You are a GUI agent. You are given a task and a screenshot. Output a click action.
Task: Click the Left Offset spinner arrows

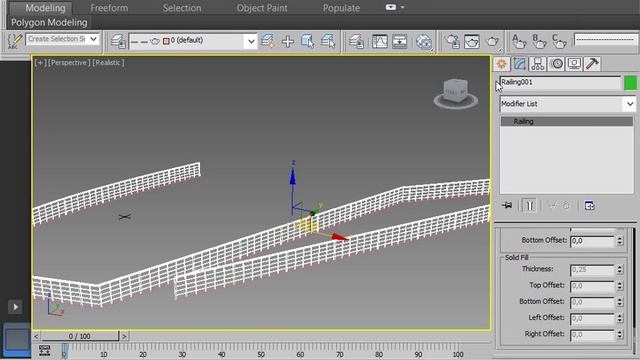click(620, 318)
